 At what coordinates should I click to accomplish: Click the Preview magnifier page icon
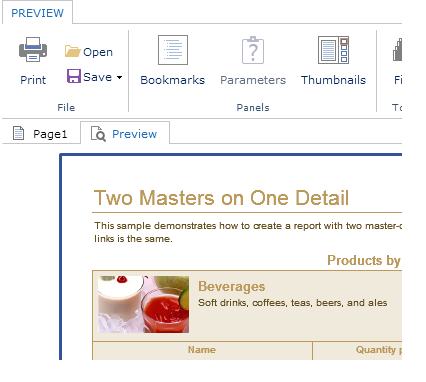click(98, 134)
